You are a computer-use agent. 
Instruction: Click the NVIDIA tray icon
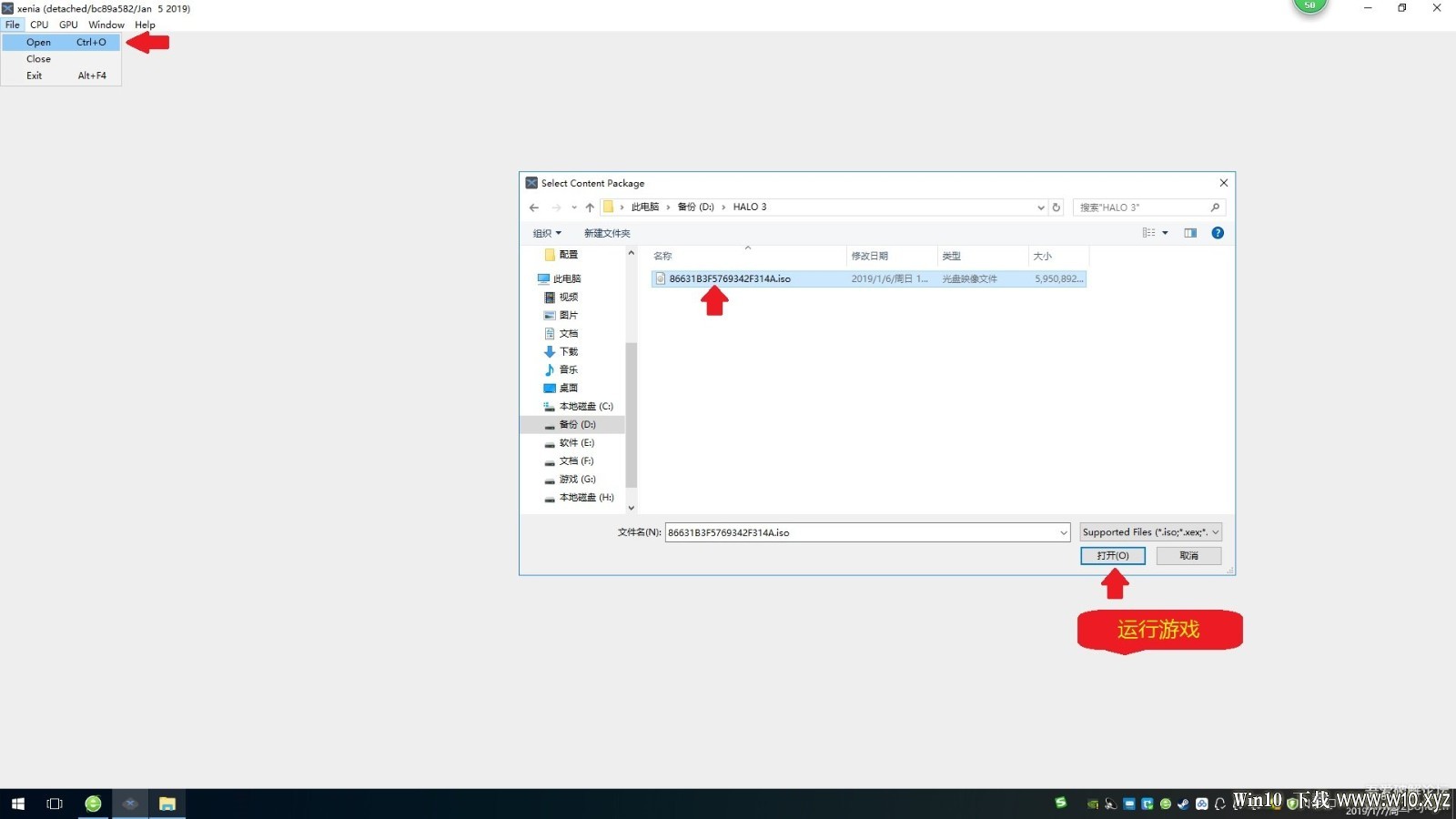(x=1092, y=804)
